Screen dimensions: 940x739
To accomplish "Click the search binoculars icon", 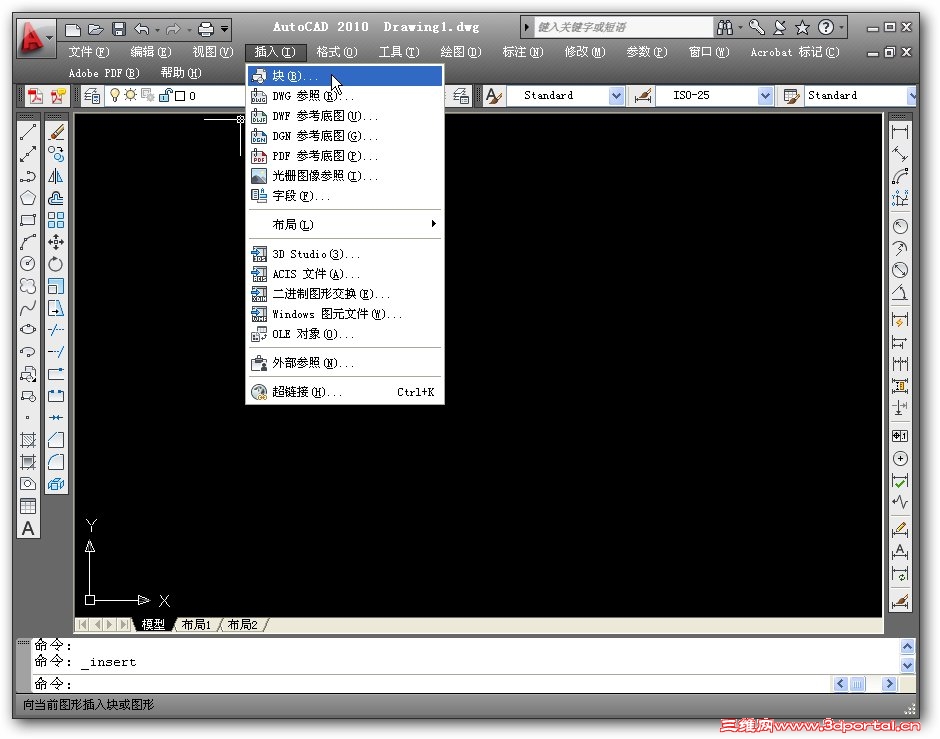I will [725, 28].
